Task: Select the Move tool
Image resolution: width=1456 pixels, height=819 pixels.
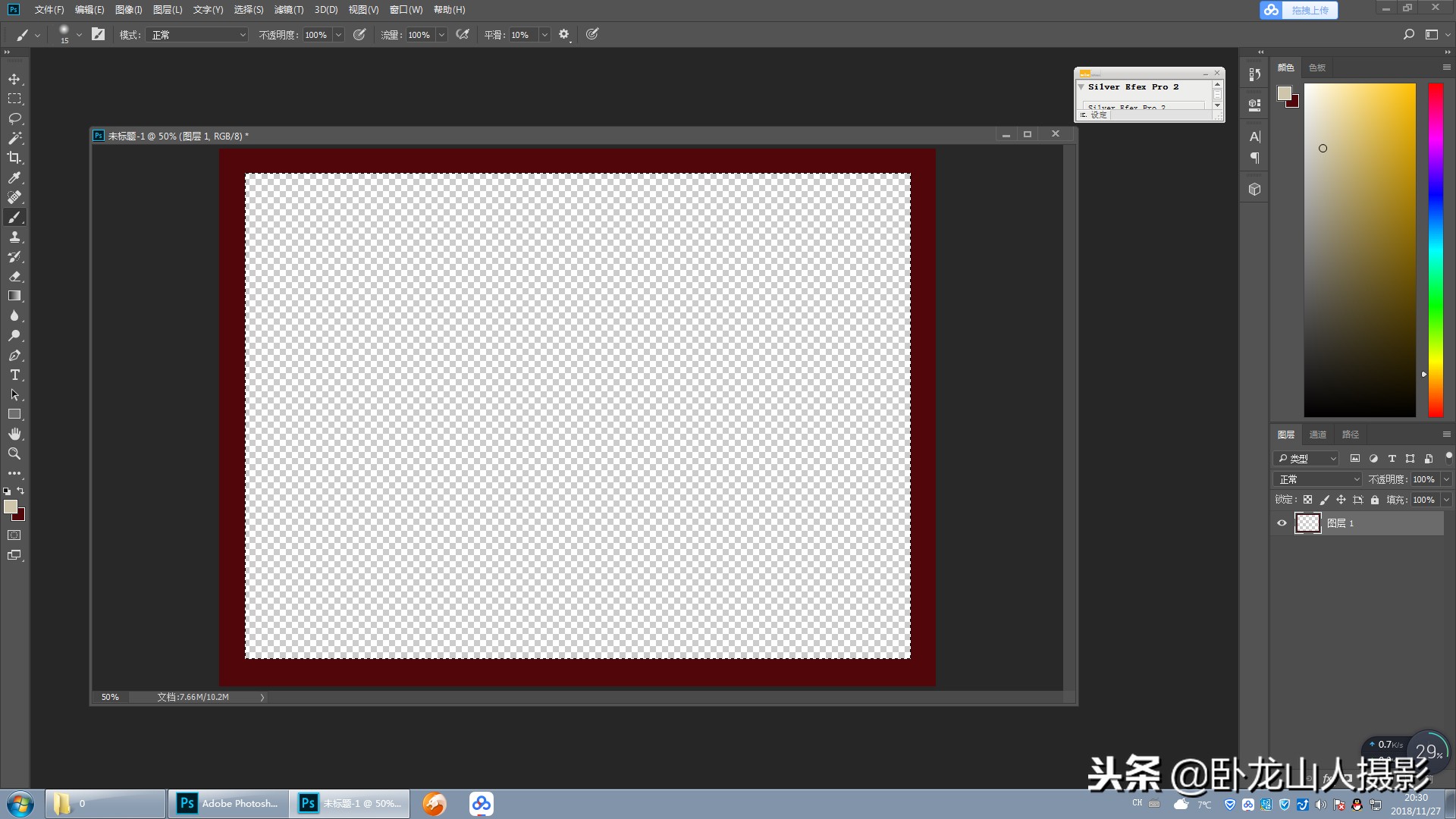Action: tap(14, 80)
